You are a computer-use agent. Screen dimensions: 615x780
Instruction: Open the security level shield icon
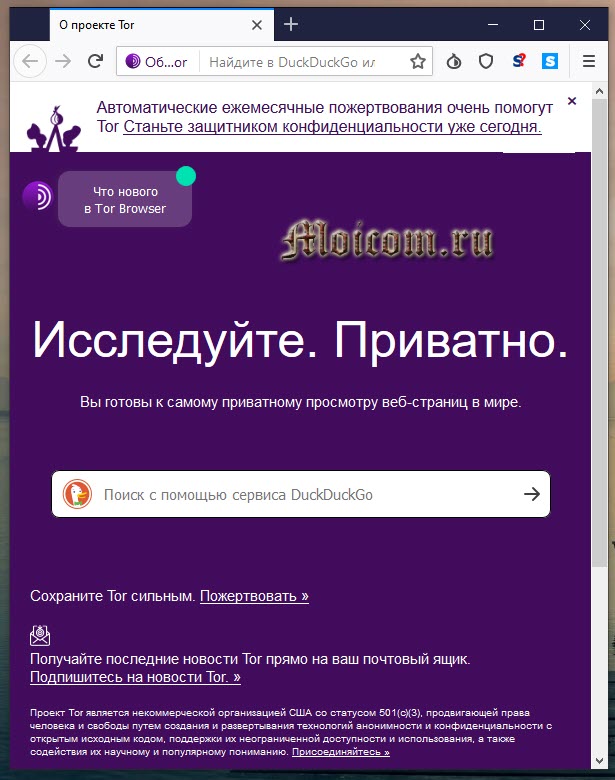coord(486,61)
